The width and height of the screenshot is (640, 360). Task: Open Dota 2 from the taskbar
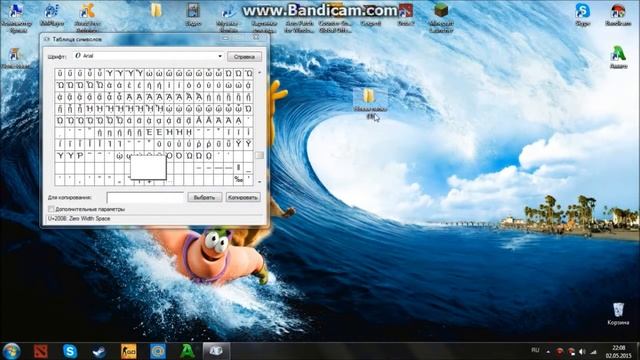pyautogui.click(x=41, y=351)
